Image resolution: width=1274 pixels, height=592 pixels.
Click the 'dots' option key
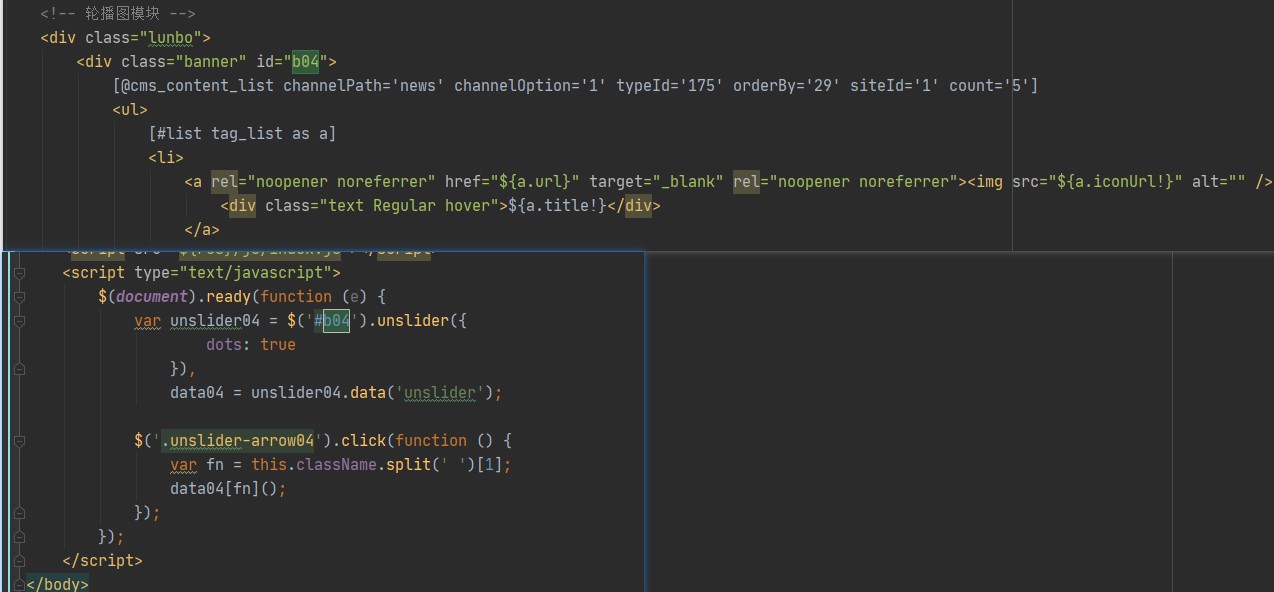(x=224, y=345)
